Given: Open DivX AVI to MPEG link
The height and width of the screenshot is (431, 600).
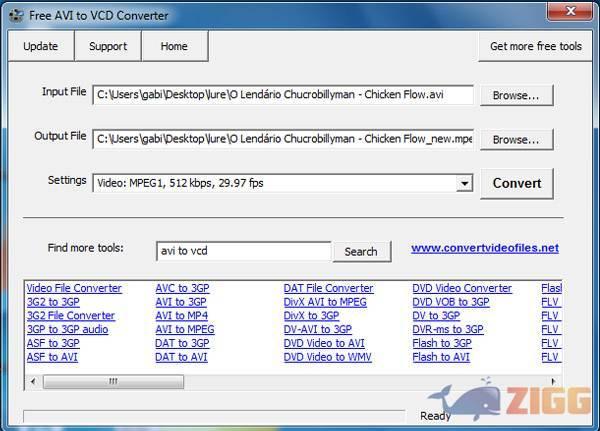Looking at the screenshot, I should point(325,302).
